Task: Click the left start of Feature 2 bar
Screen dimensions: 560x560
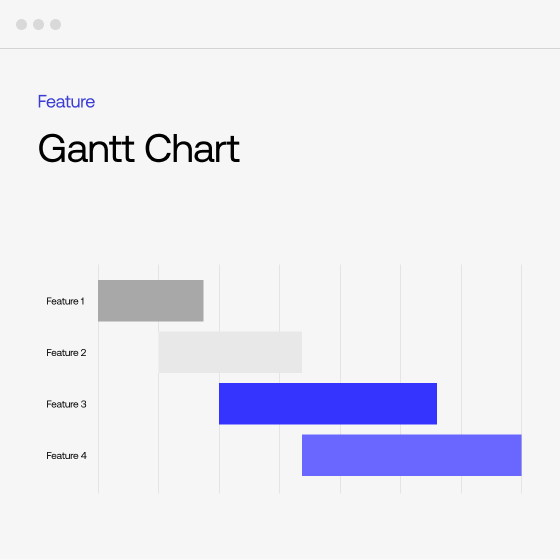Action: [x=161, y=352]
